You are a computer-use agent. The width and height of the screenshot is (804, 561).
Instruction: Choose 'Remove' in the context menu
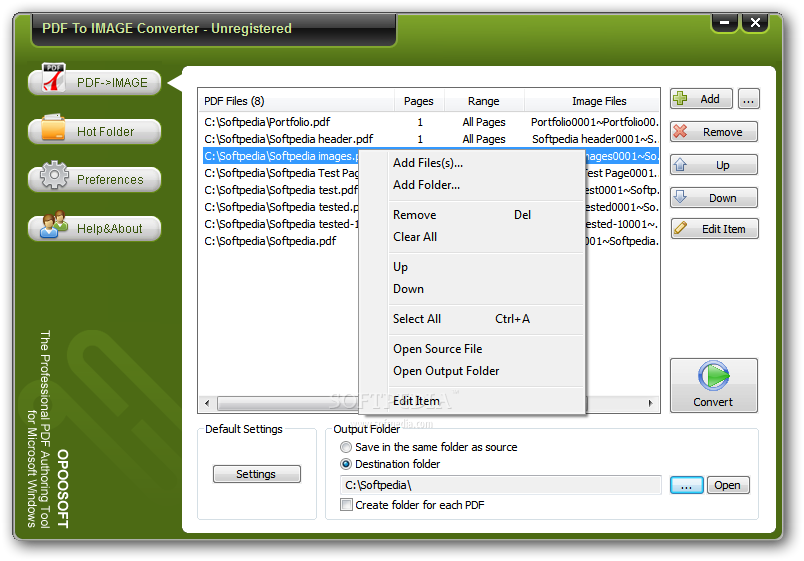point(472,215)
